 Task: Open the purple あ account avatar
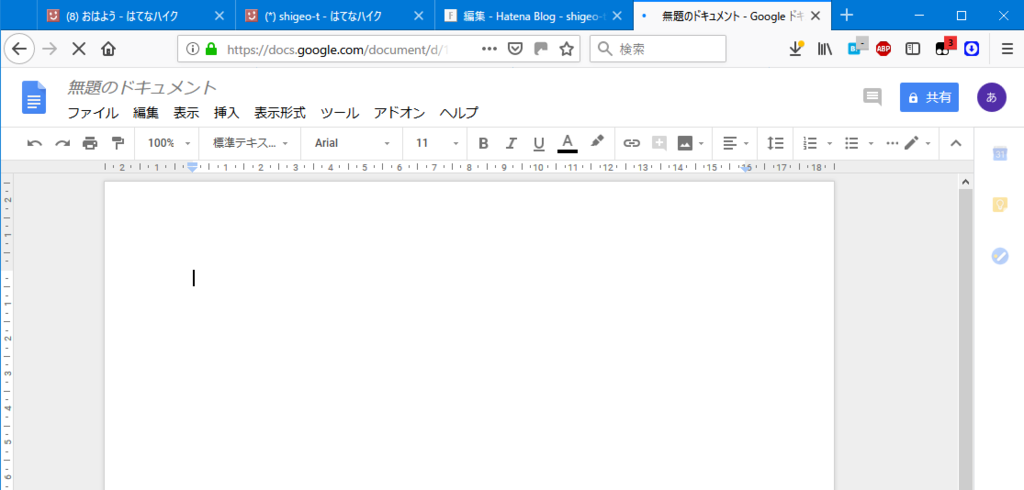(991, 97)
